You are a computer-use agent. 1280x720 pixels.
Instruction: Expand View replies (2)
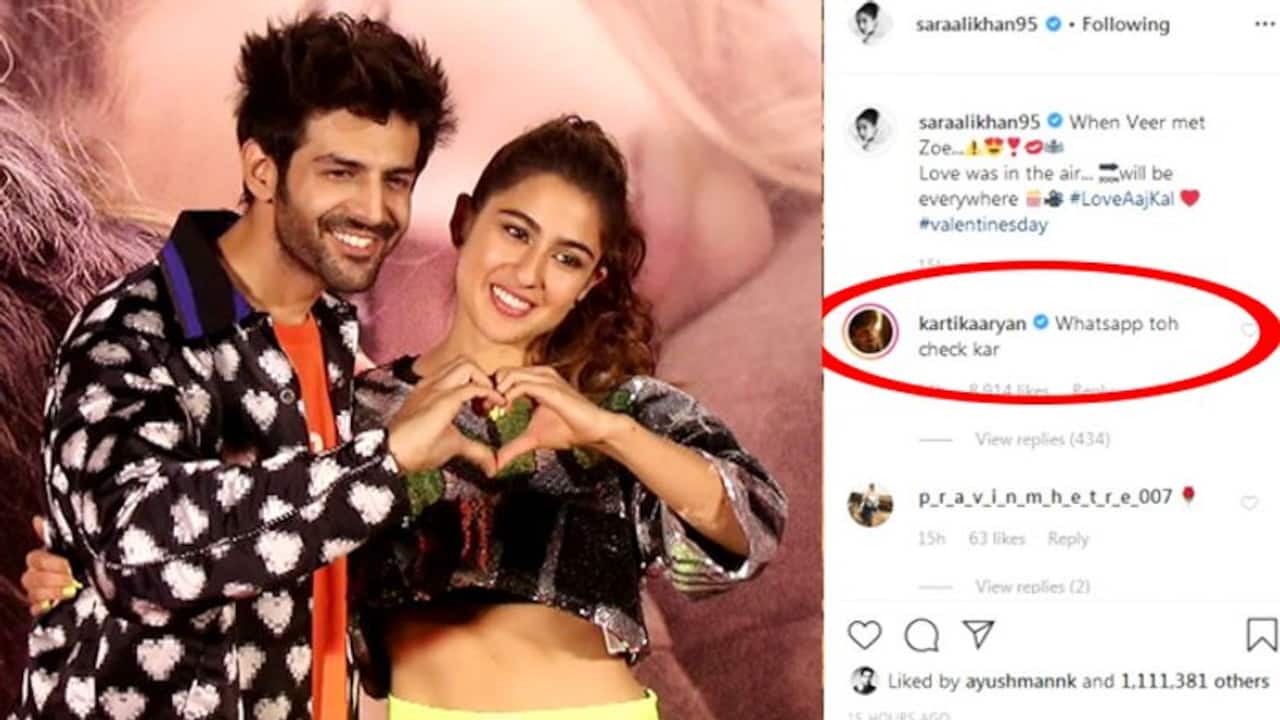1032,586
